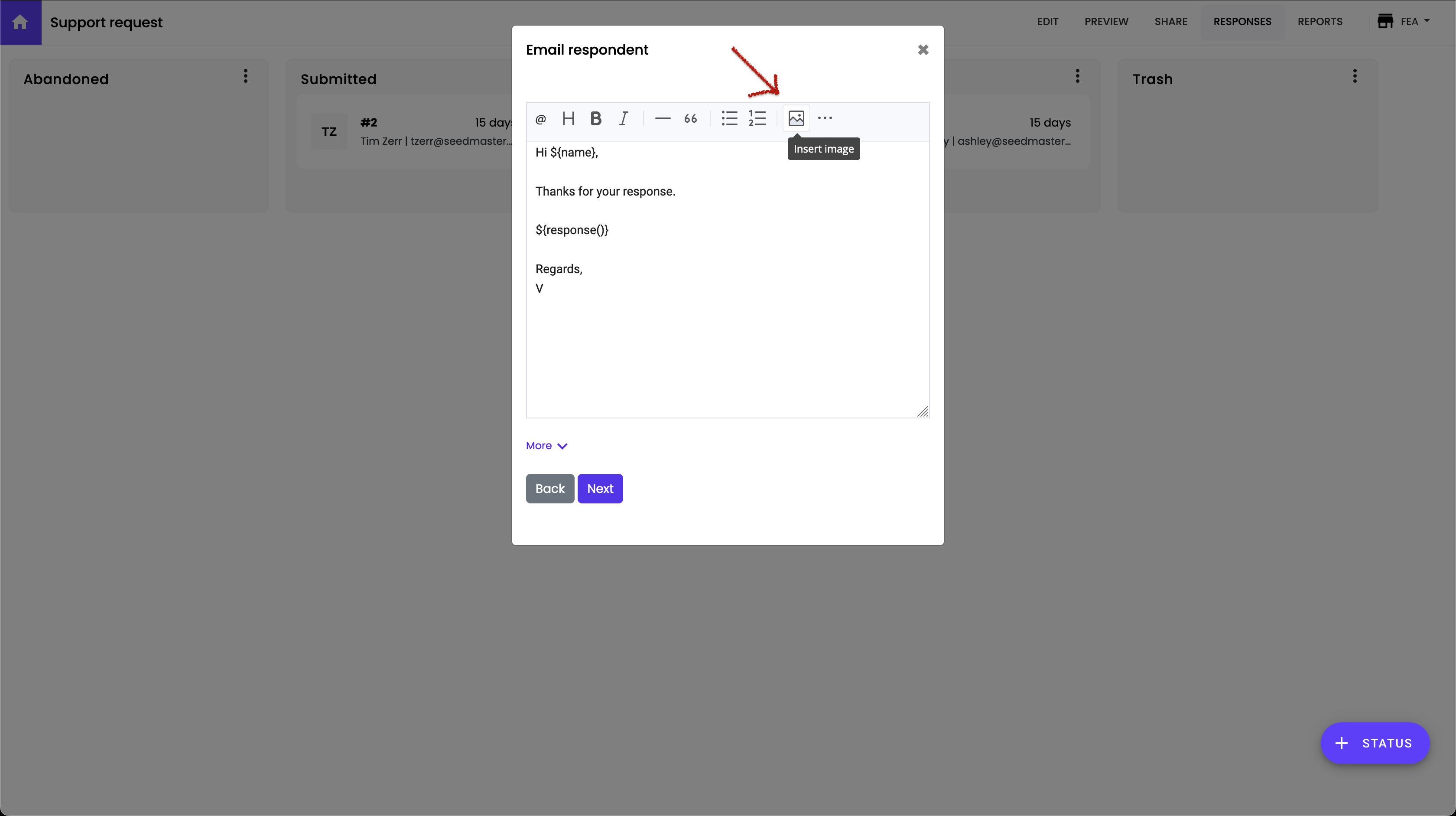
Task: Toggle bold formatting in editor toolbar
Action: (x=596, y=119)
